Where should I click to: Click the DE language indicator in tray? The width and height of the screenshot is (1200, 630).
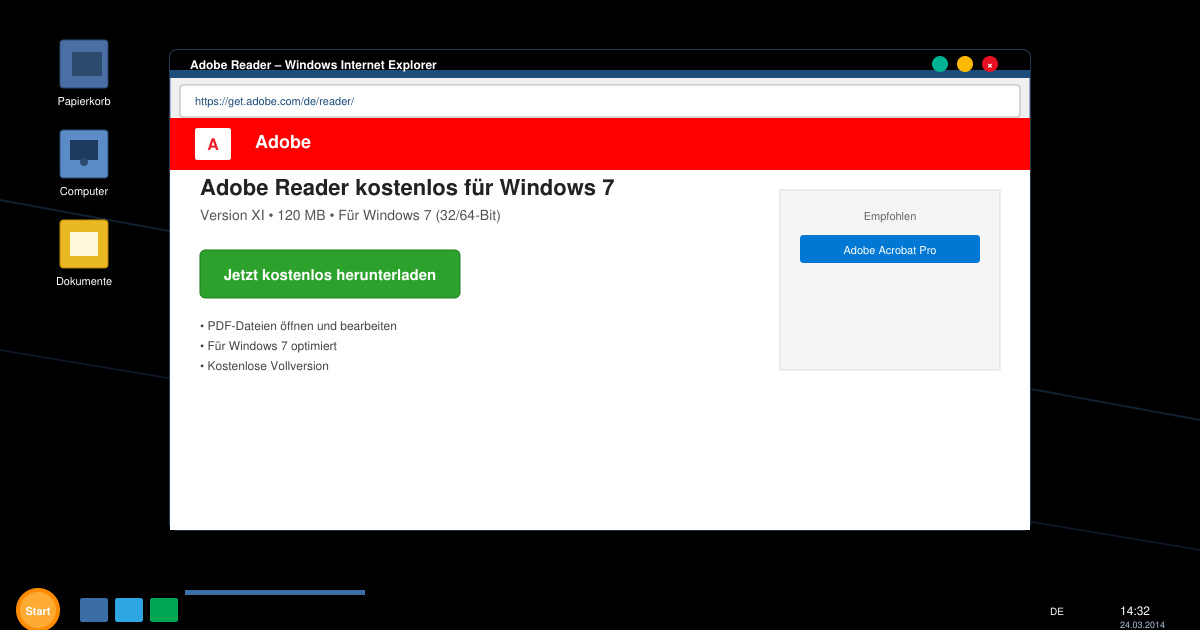(1057, 611)
